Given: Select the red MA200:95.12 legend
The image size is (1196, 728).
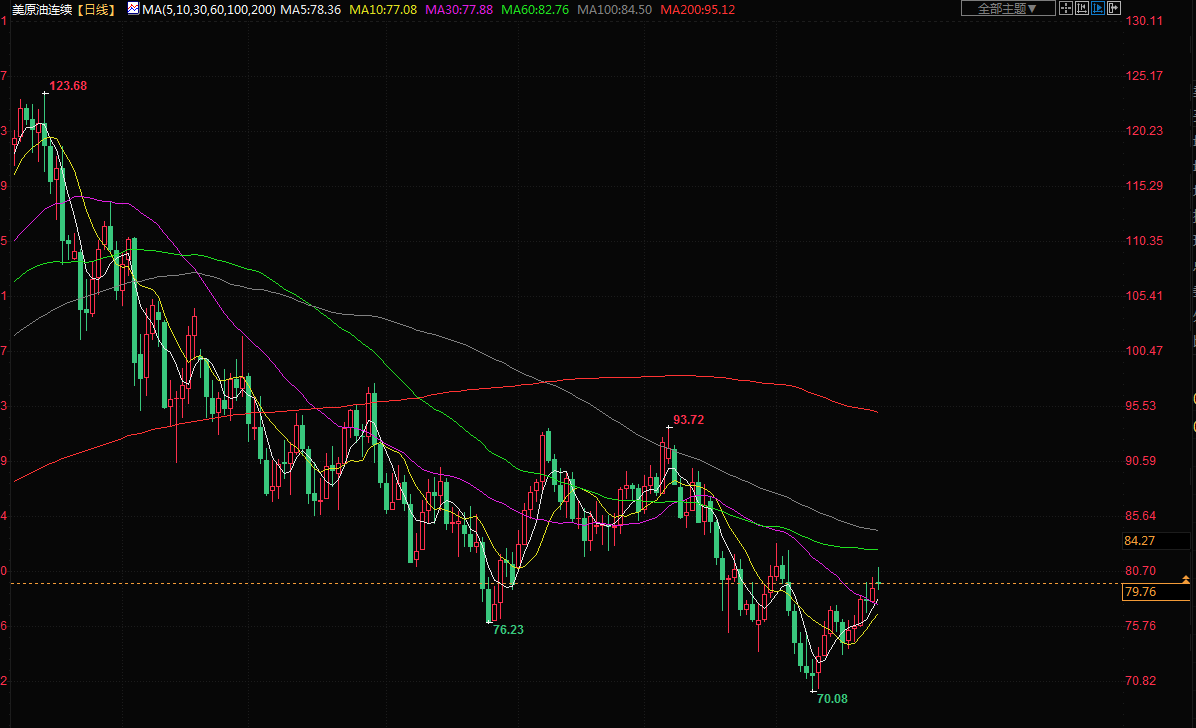Looking at the screenshot, I should click(x=698, y=9).
